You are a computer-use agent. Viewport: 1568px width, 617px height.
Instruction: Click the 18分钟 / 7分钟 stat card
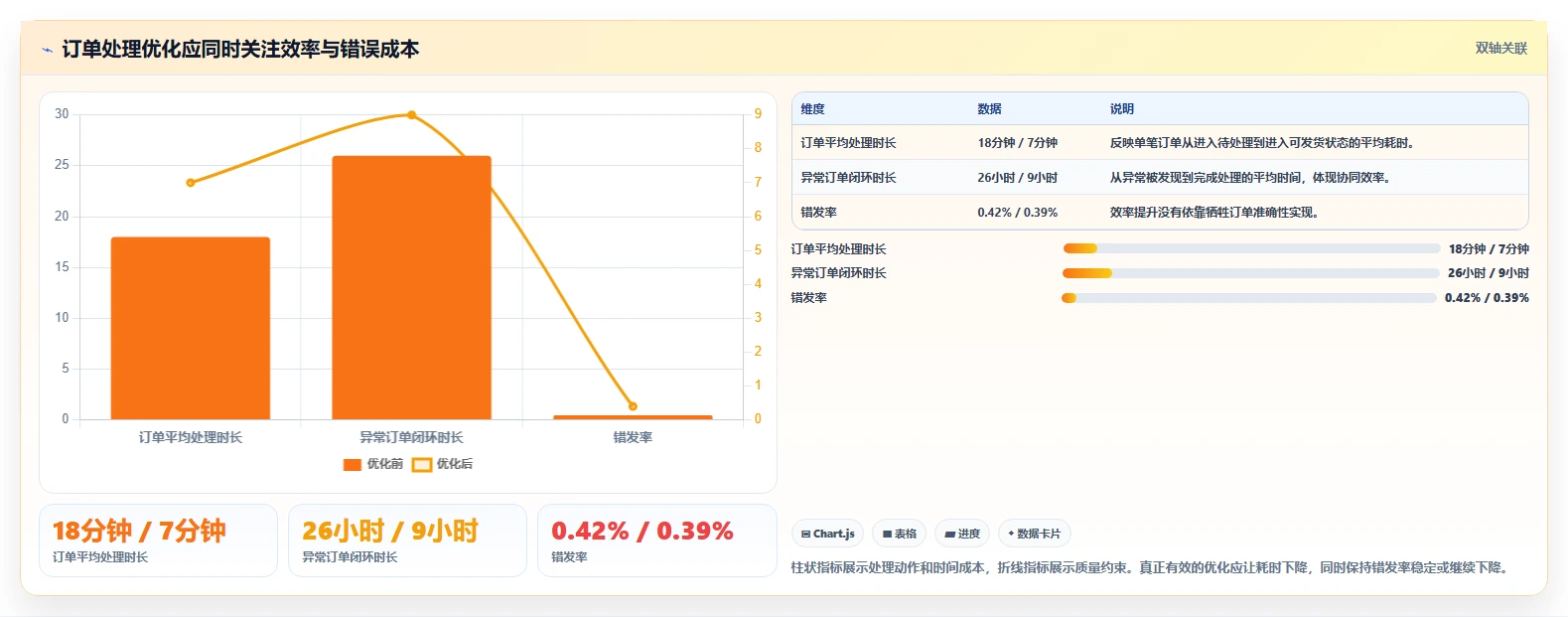(158, 540)
